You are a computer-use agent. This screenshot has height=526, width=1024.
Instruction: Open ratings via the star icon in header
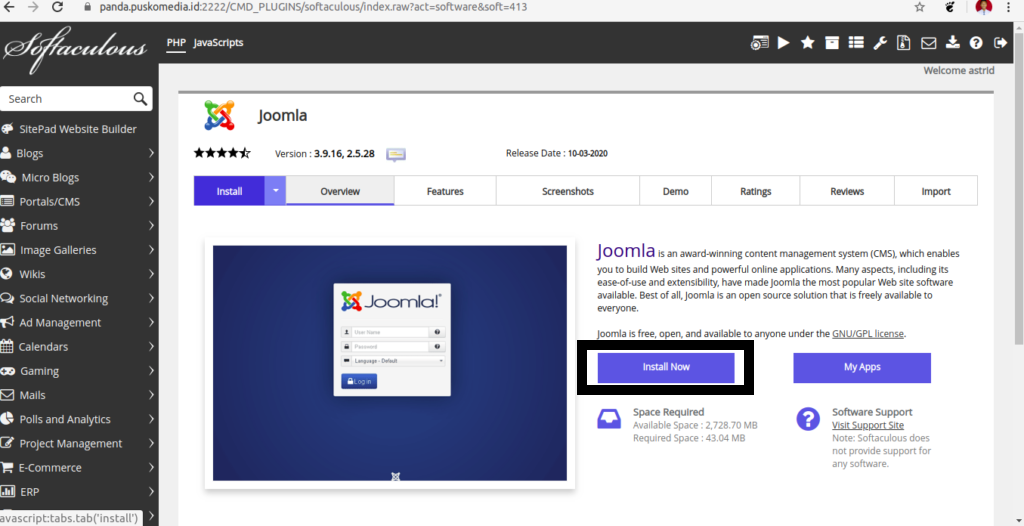point(808,43)
